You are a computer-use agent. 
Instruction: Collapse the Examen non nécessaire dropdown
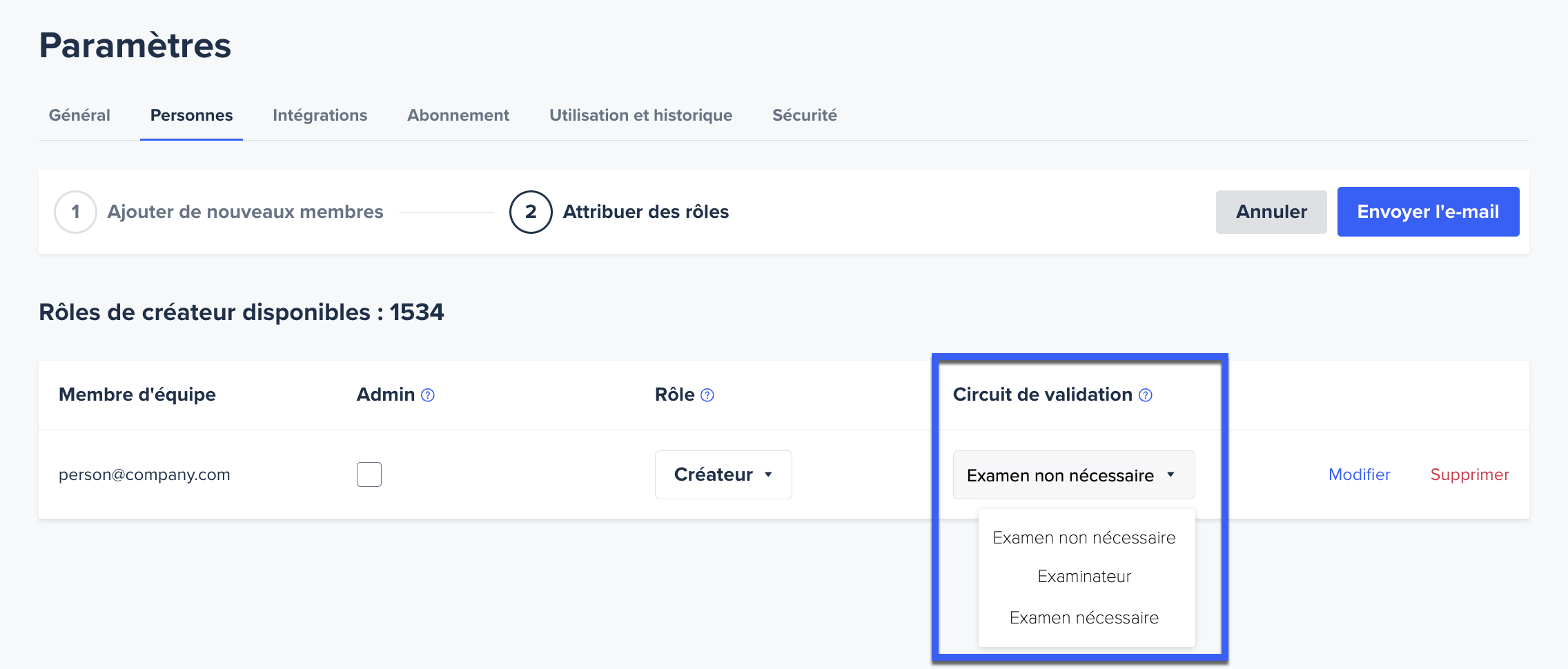tap(1073, 475)
